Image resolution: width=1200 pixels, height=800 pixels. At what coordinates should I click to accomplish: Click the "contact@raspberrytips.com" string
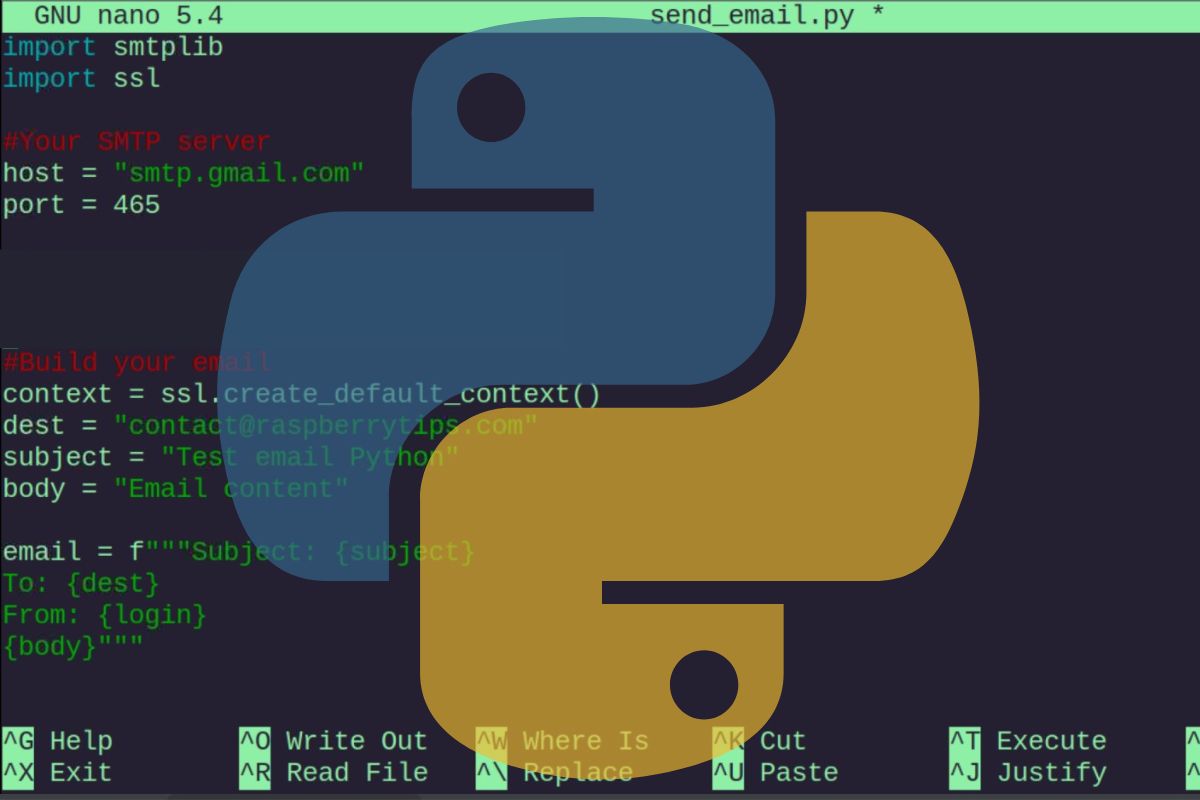click(x=325, y=425)
